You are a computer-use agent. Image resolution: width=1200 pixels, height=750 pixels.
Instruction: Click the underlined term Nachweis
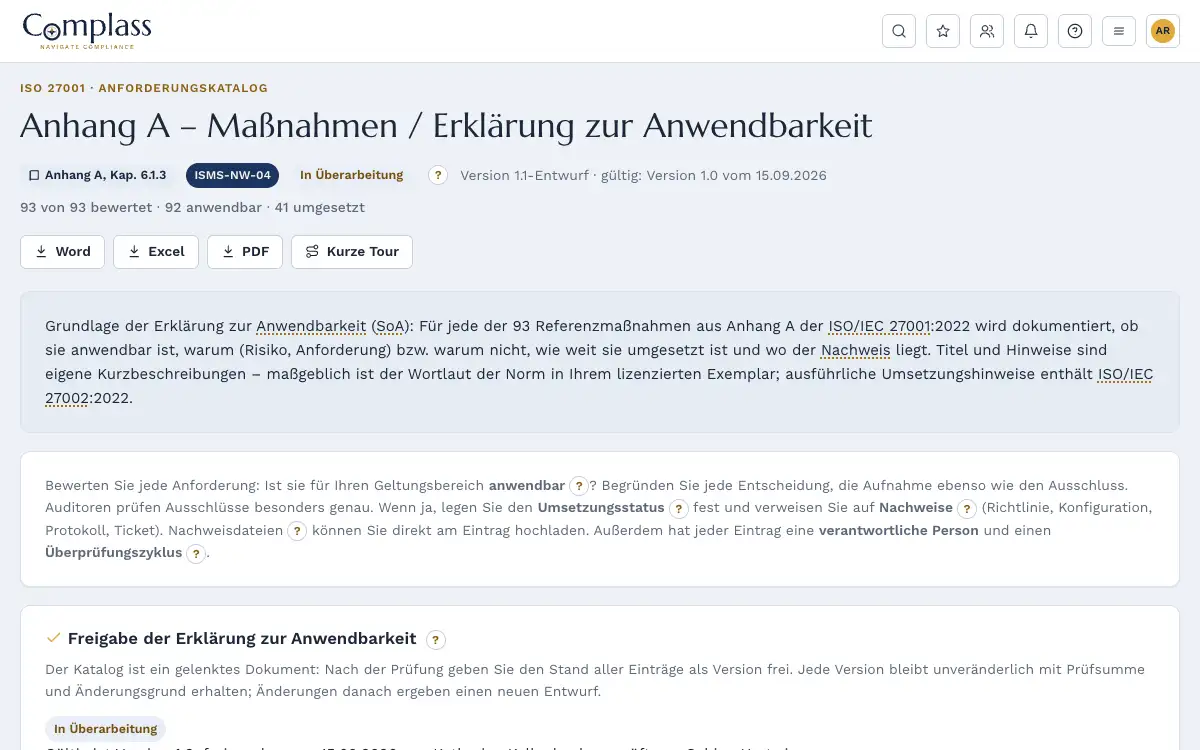tap(854, 350)
